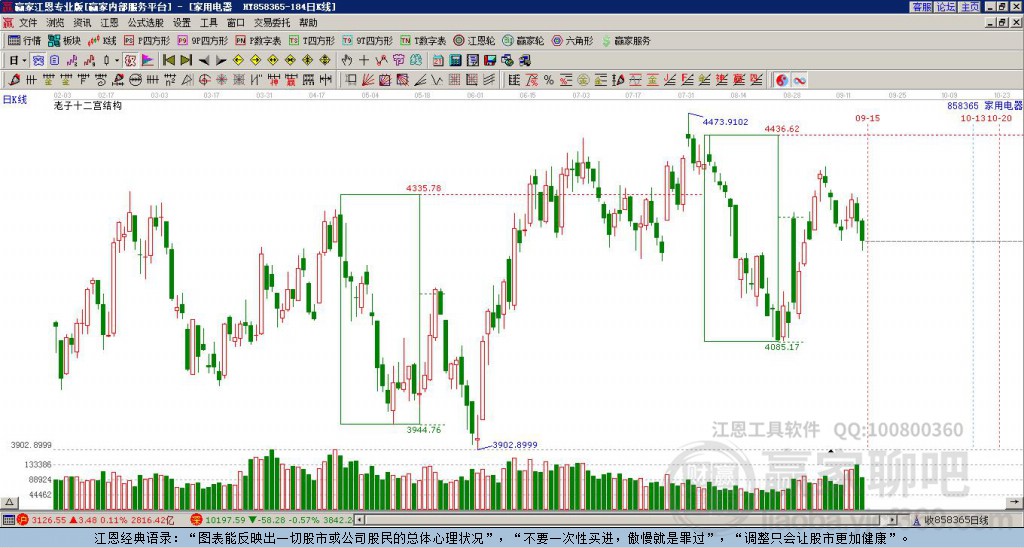This screenshot has height=548, width=1024.
Task: Open the T数字表 tool
Action: point(423,40)
